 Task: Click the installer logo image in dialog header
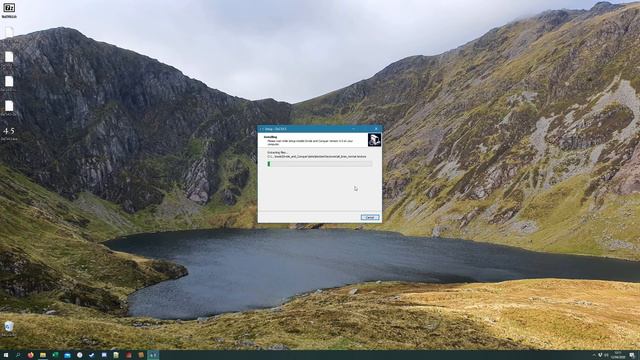click(374, 140)
